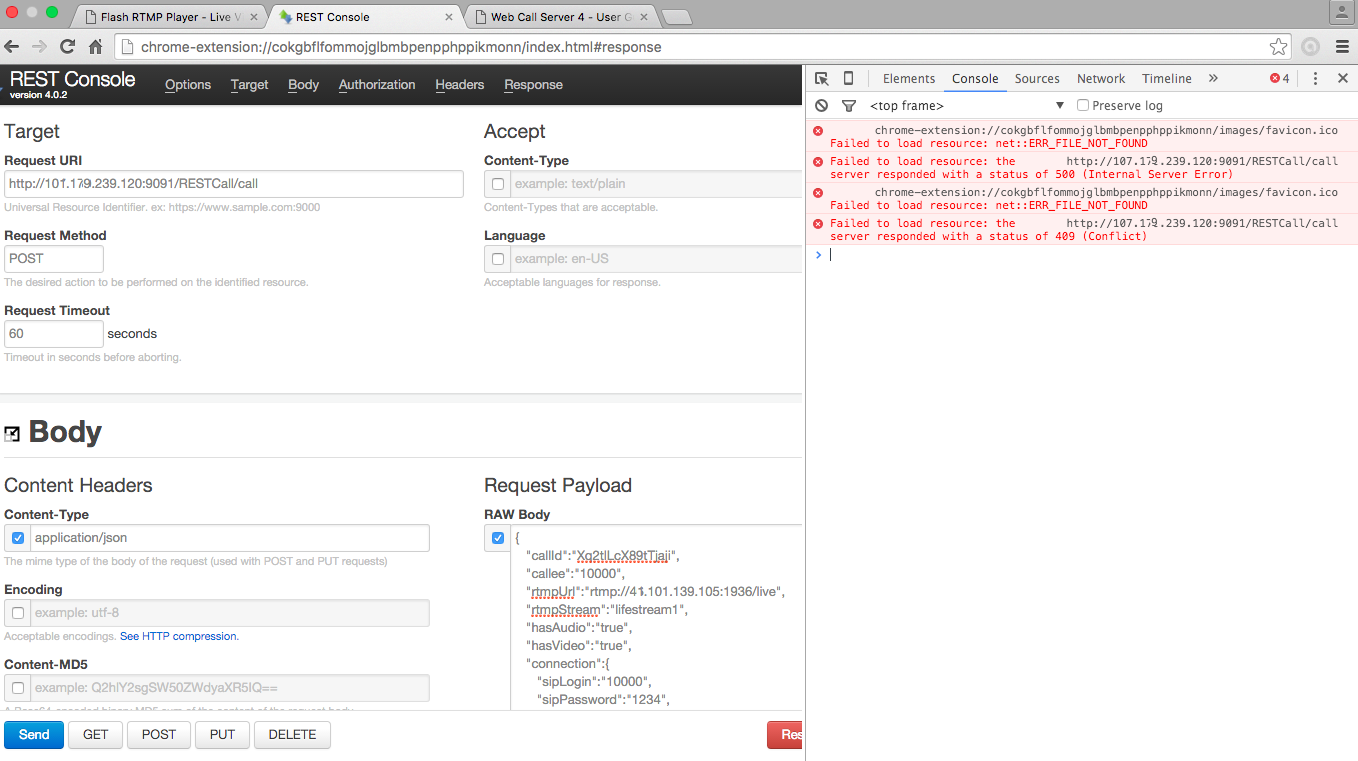This screenshot has width=1358, height=761.
Task: Click into the Request URI field
Action: tap(234, 184)
